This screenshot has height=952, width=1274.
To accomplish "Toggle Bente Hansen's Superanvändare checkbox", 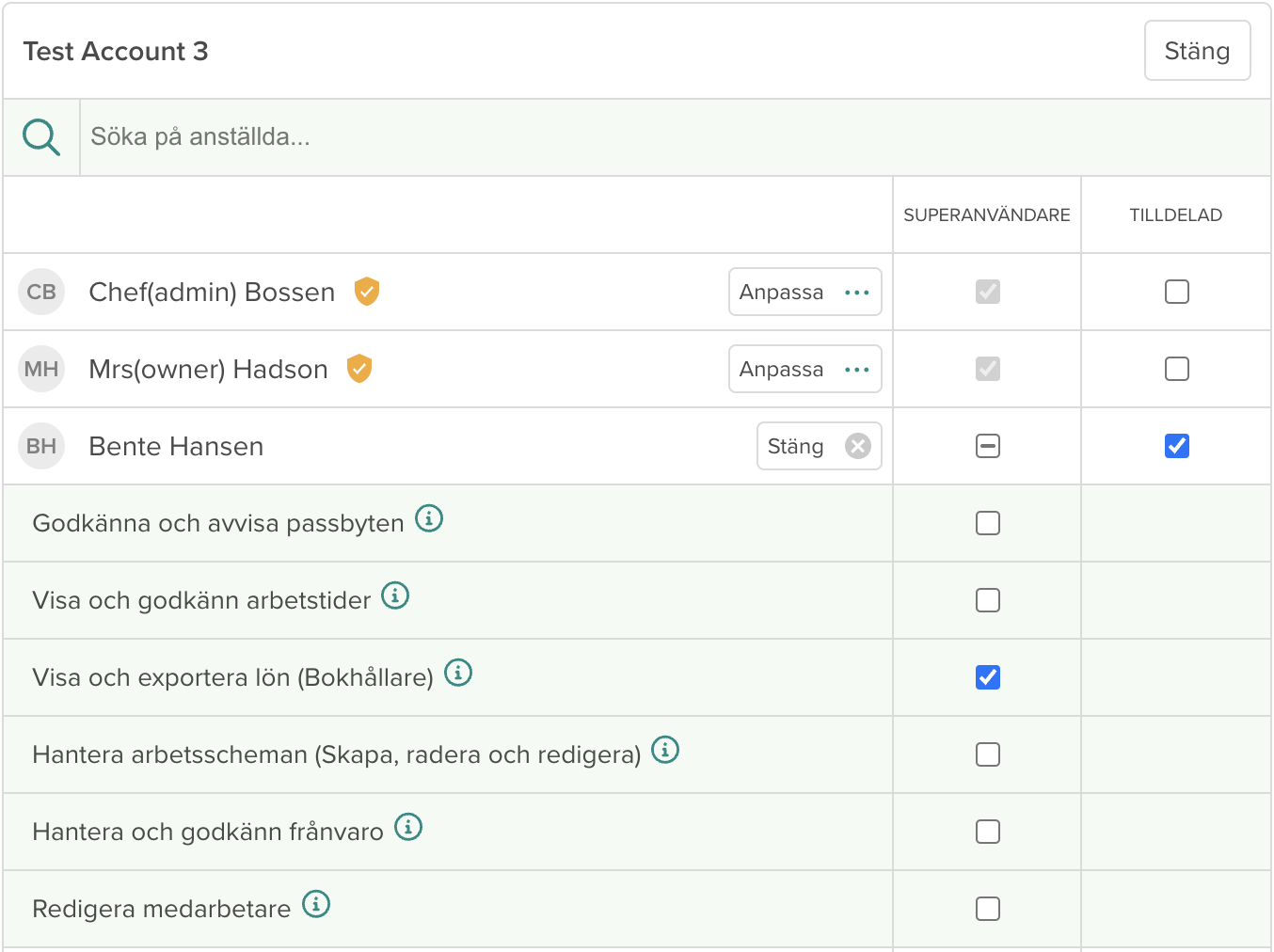I will pos(987,446).
